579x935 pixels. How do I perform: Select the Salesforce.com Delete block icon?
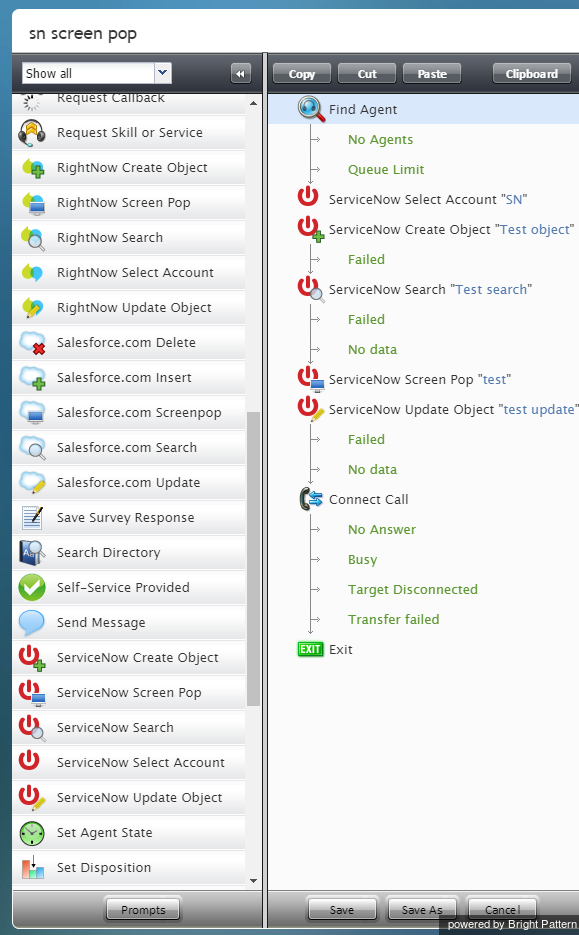pos(32,342)
